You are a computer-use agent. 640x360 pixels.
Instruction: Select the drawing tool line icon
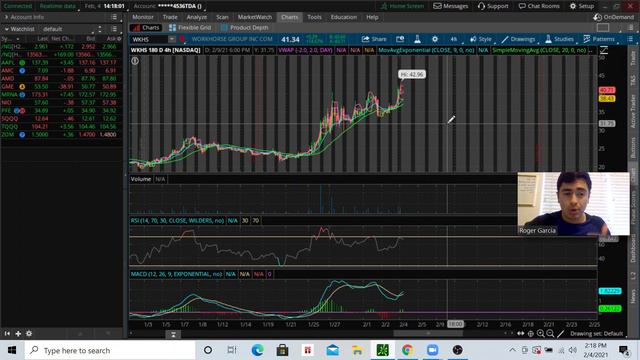[561, 333]
